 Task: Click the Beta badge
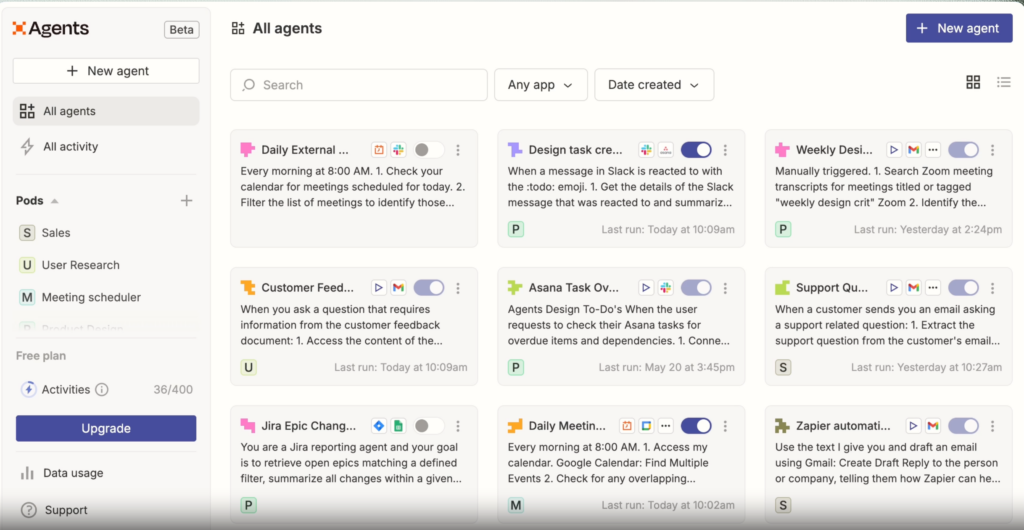pos(182,29)
